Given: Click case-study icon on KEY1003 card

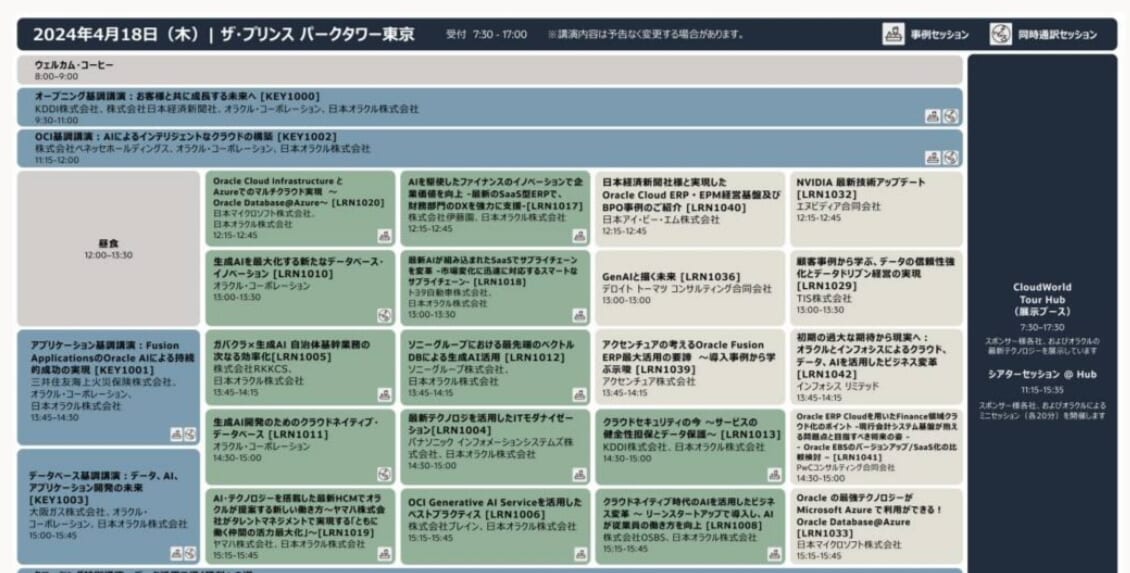Looking at the screenshot, I should coord(176,554).
